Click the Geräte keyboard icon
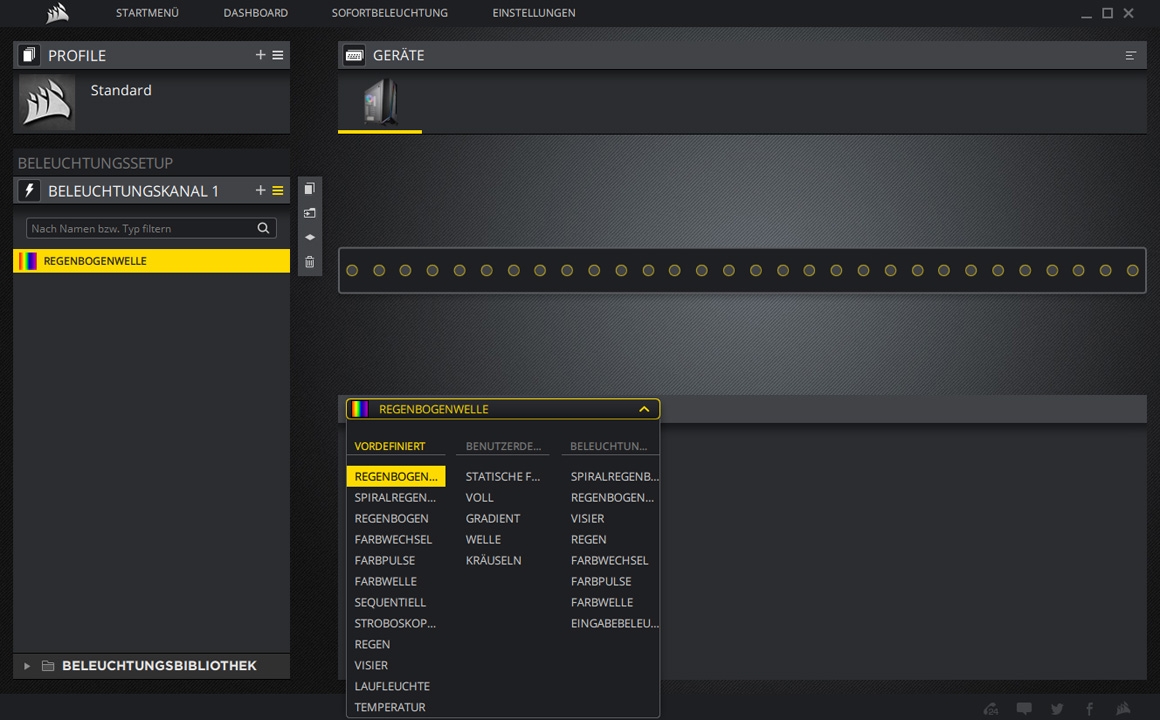The image size is (1160, 720). (354, 55)
